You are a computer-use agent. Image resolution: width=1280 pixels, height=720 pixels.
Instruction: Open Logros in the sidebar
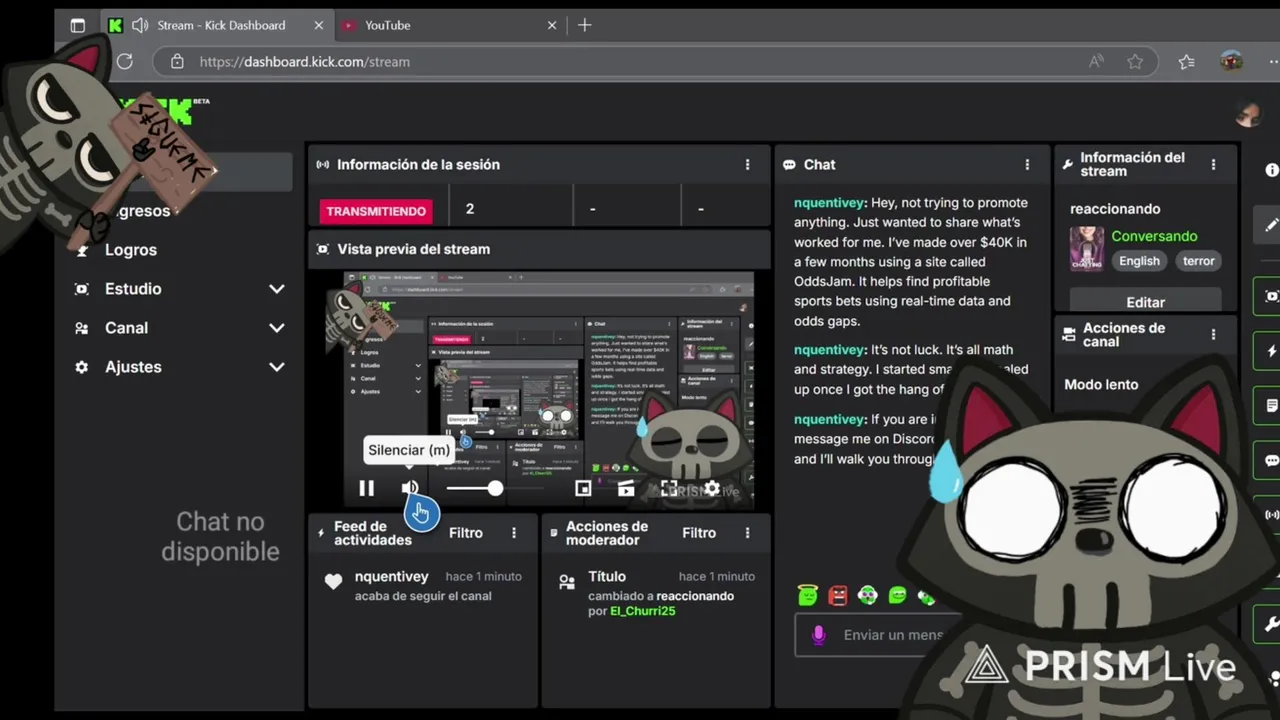pos(131,250)
